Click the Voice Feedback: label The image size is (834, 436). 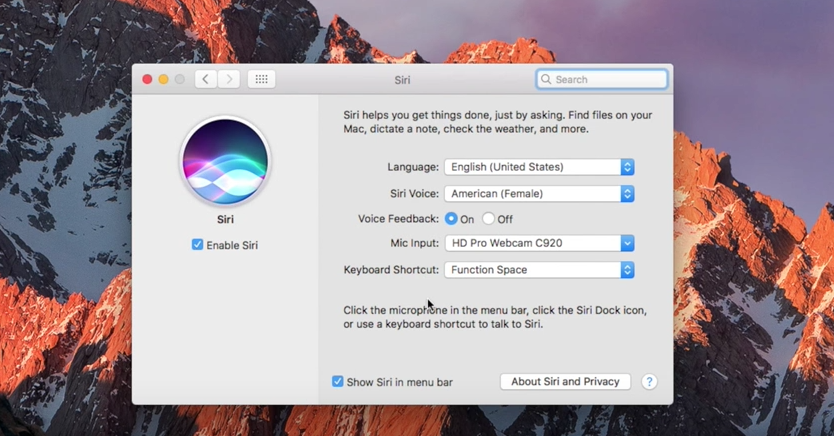point(398,219)
